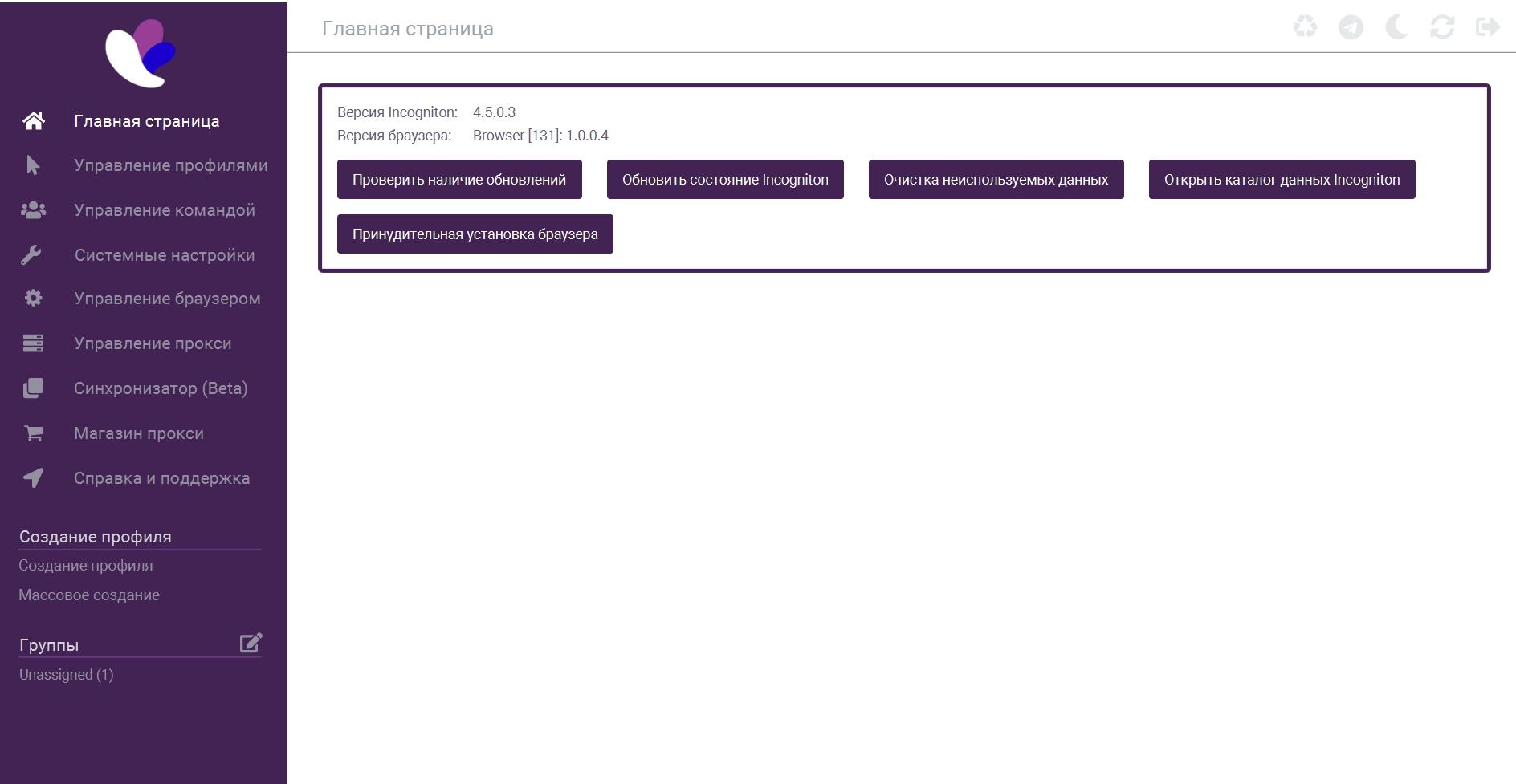The image size is (1516, 784).
Task: Click Принудительная установка браузера button
Action: pyautogui.click(x=475, y=234)
